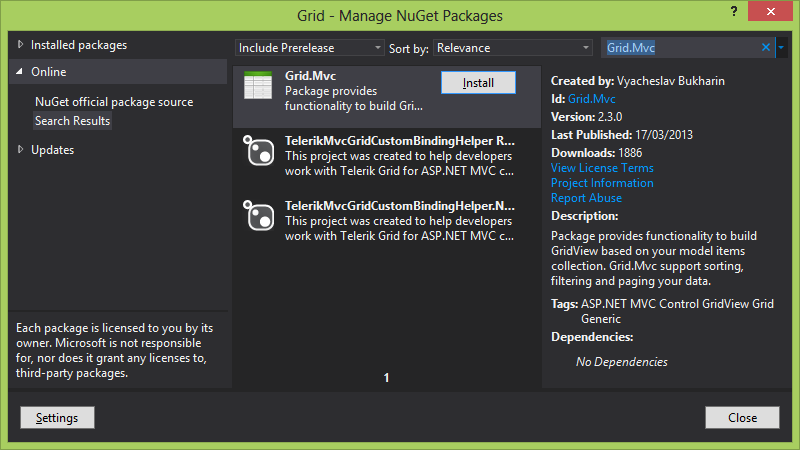Screen dimensions: 800x450
Task: Click the Report Abuse link
Action: (x=587, y=198)
